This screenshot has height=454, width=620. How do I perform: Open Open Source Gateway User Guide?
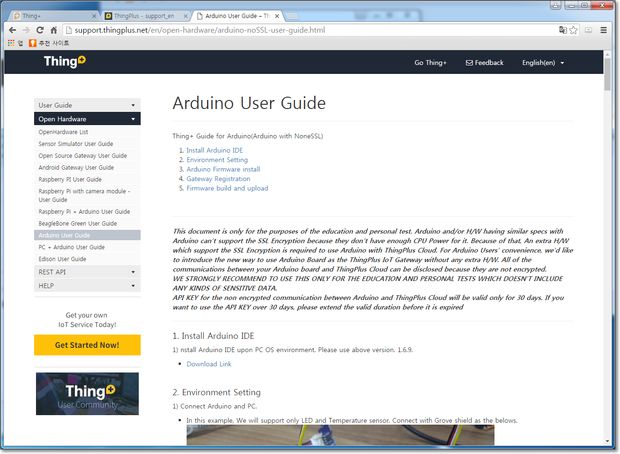click(83, 156)
